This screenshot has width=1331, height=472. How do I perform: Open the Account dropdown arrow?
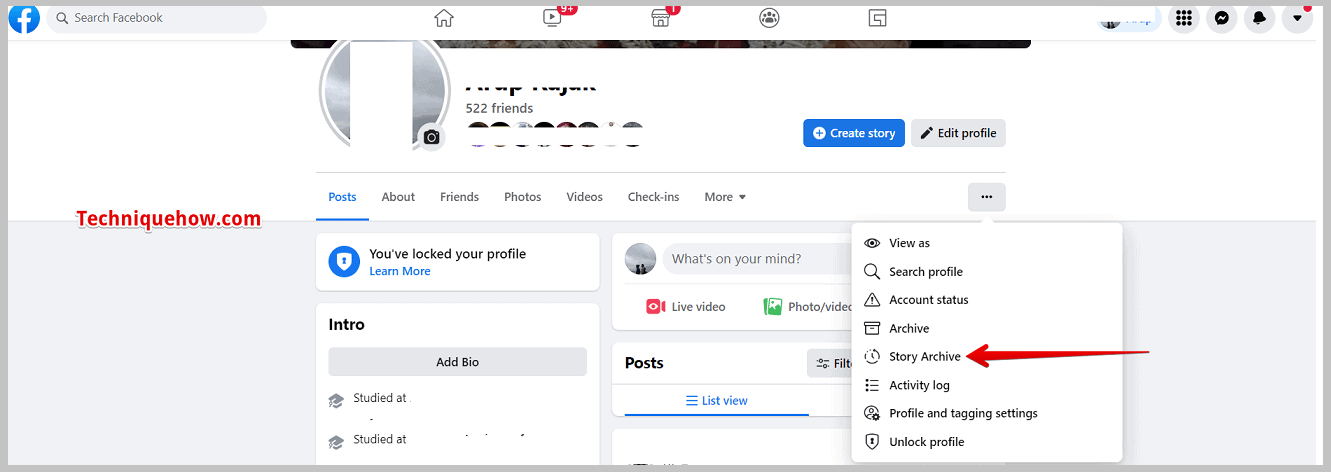pyautogui.click(x=1297, y=18)
